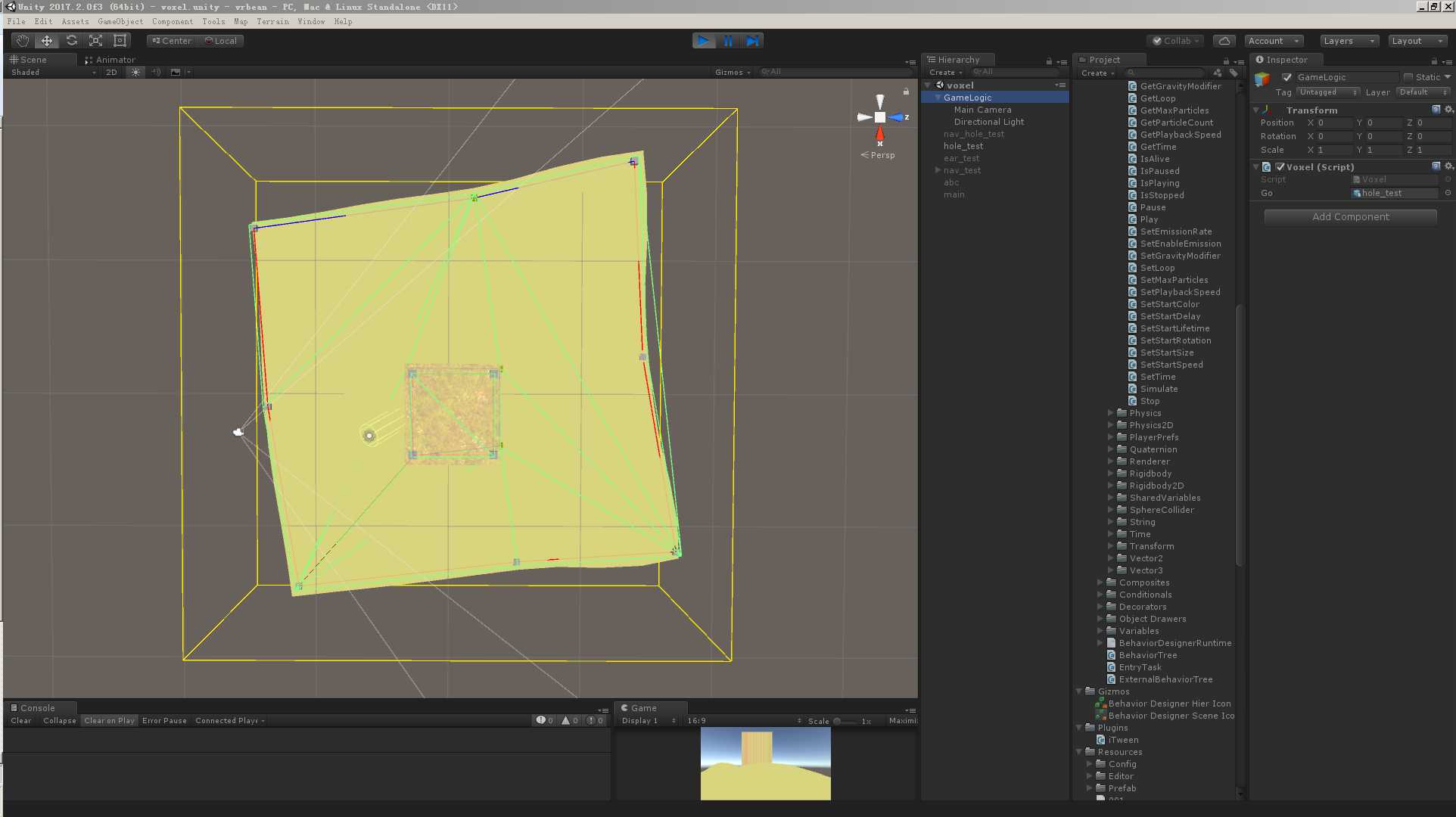Click the Pause playback control
This screenshot has width=1456, height=817.
728,40
